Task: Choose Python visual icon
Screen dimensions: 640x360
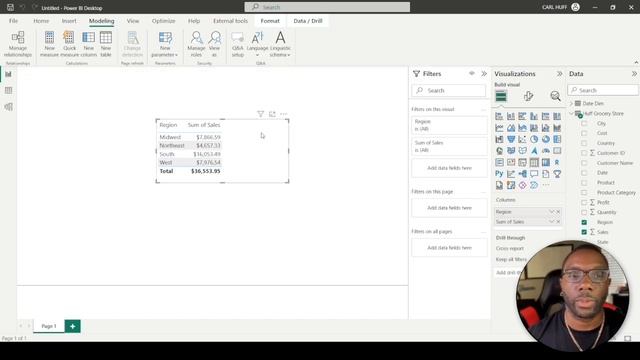Action: [x=499, y=173]
